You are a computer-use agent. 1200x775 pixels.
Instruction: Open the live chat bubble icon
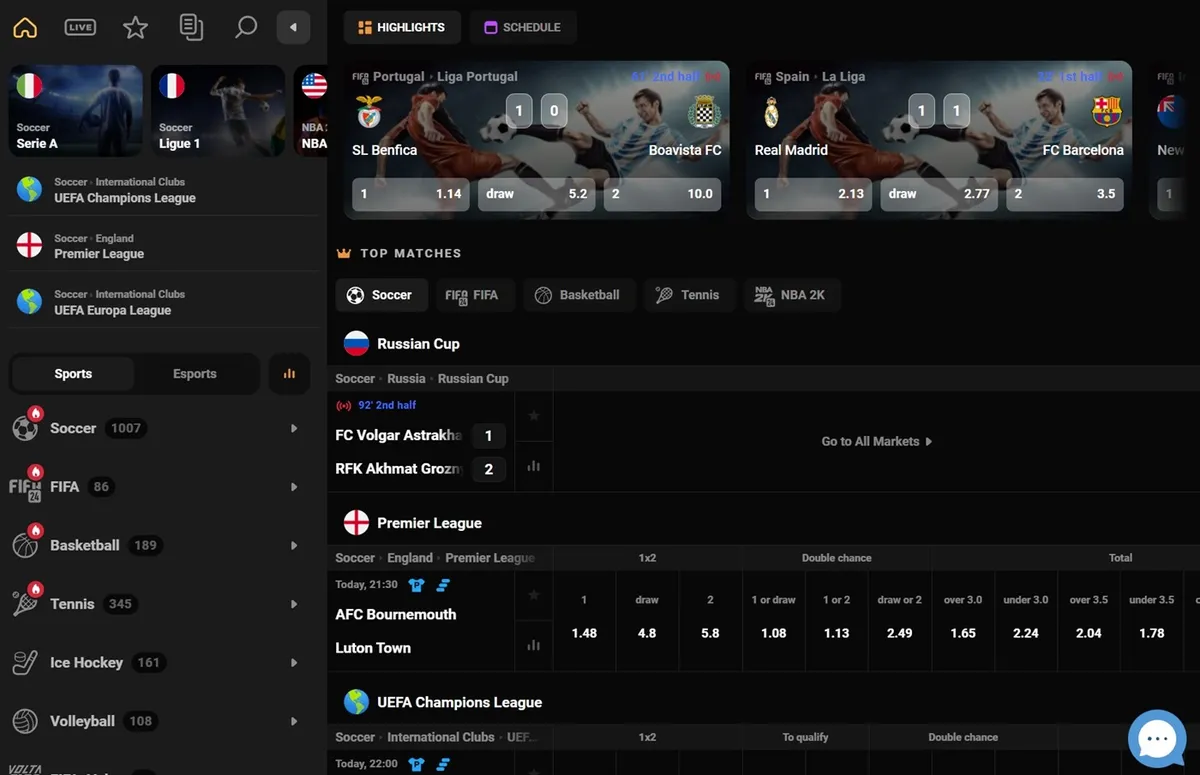tap(1157, 738)
